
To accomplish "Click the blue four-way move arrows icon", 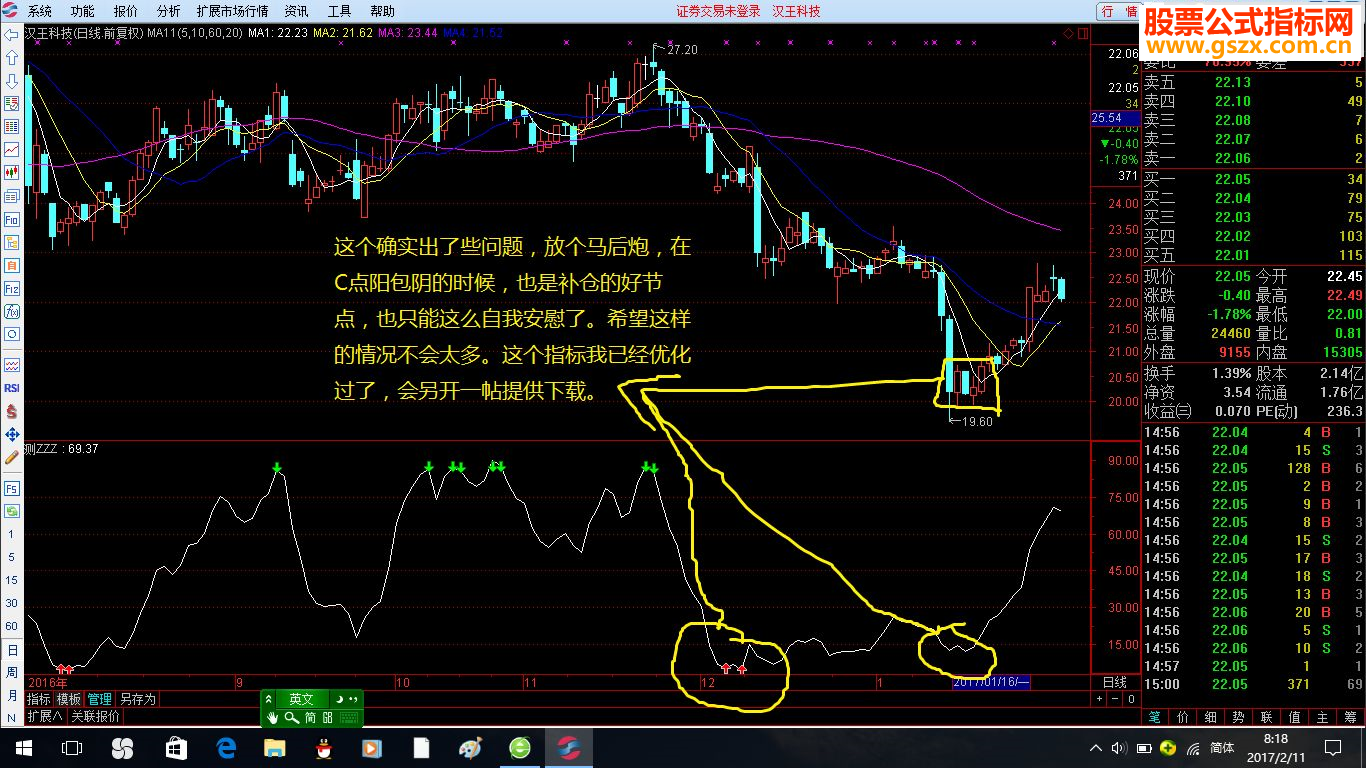I will (12, 434).
